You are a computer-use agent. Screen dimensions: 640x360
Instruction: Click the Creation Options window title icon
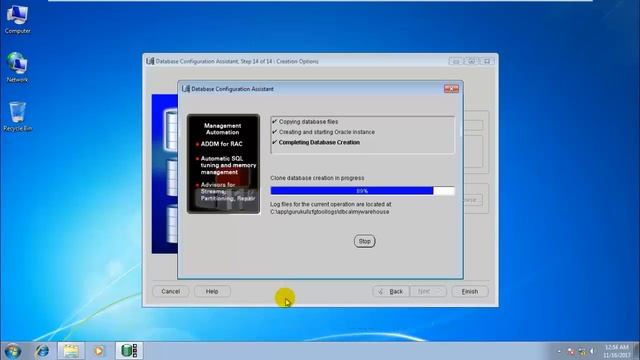[150, 61]
